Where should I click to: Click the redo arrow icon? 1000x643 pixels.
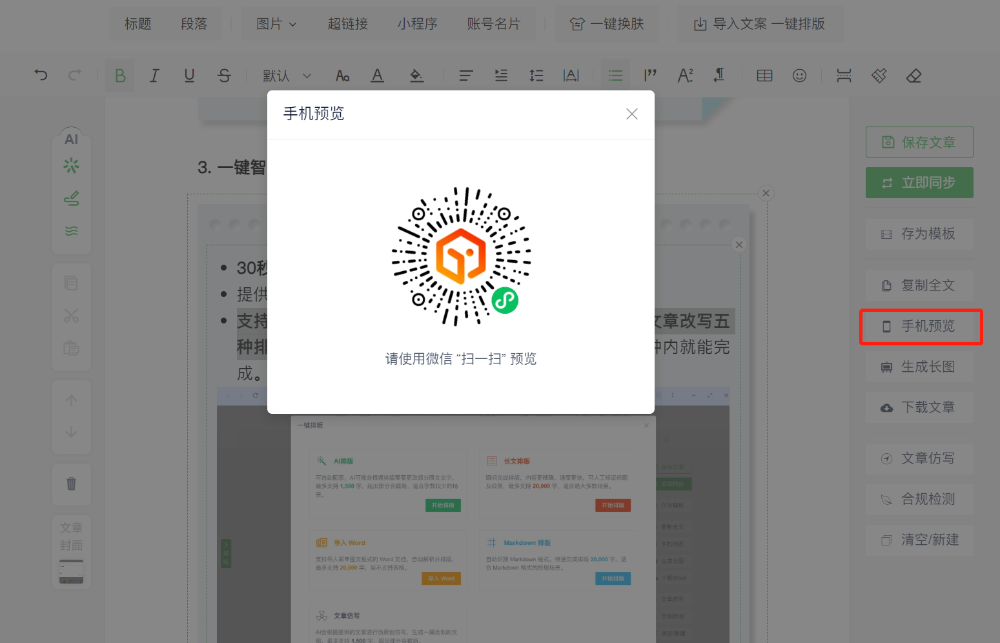(75, 75)
